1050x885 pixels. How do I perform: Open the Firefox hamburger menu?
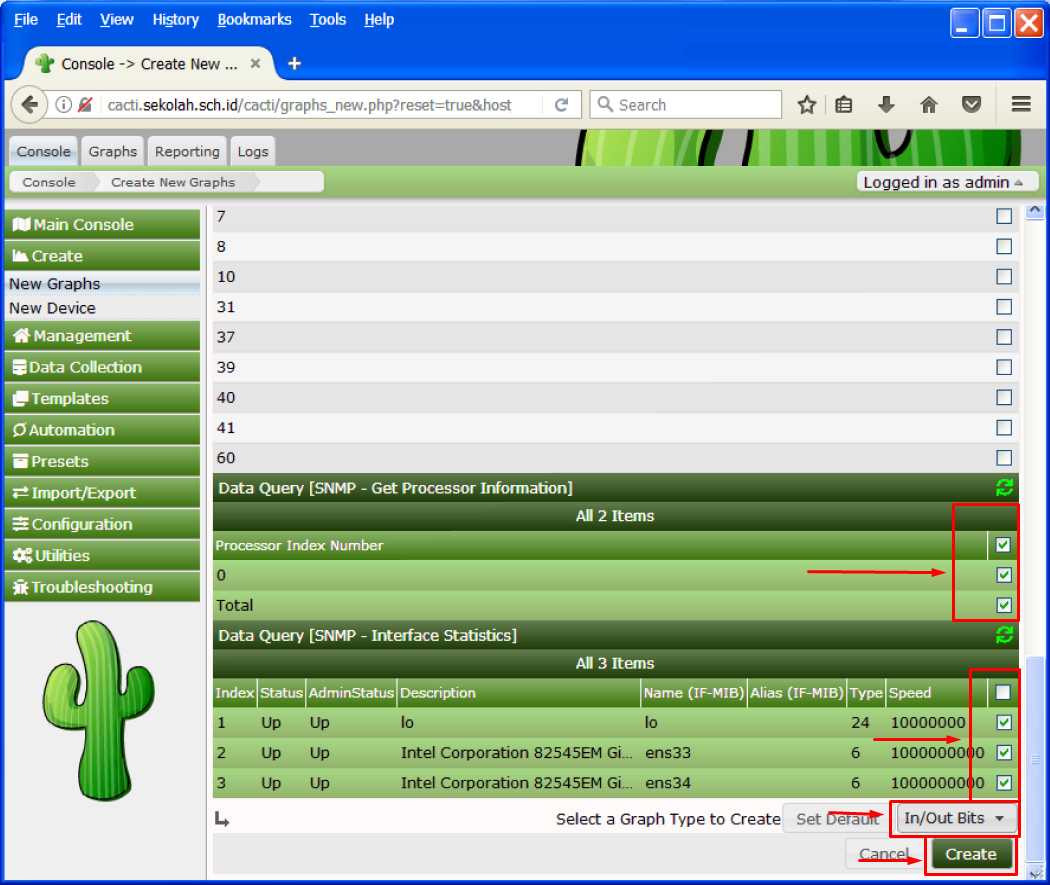(x=1020, y=105)
